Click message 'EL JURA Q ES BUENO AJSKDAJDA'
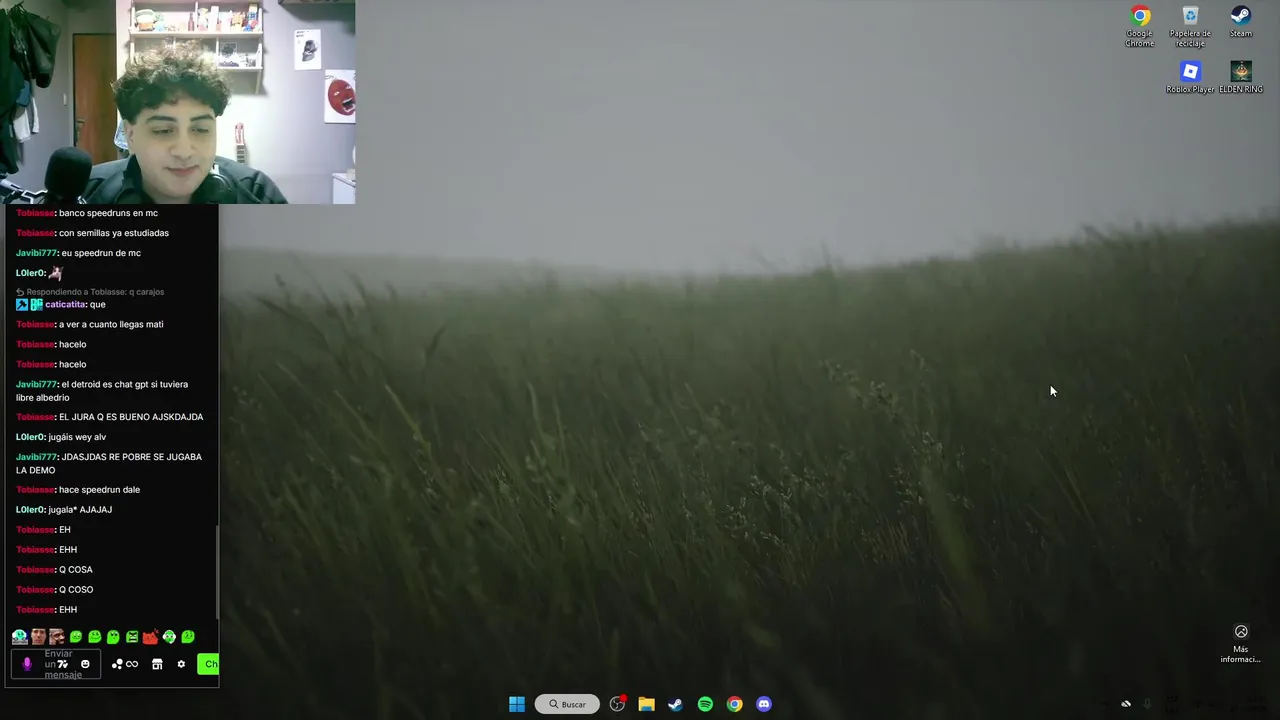Image resolution: width=1280 pixels, height=720 pixels. point(131,417)
